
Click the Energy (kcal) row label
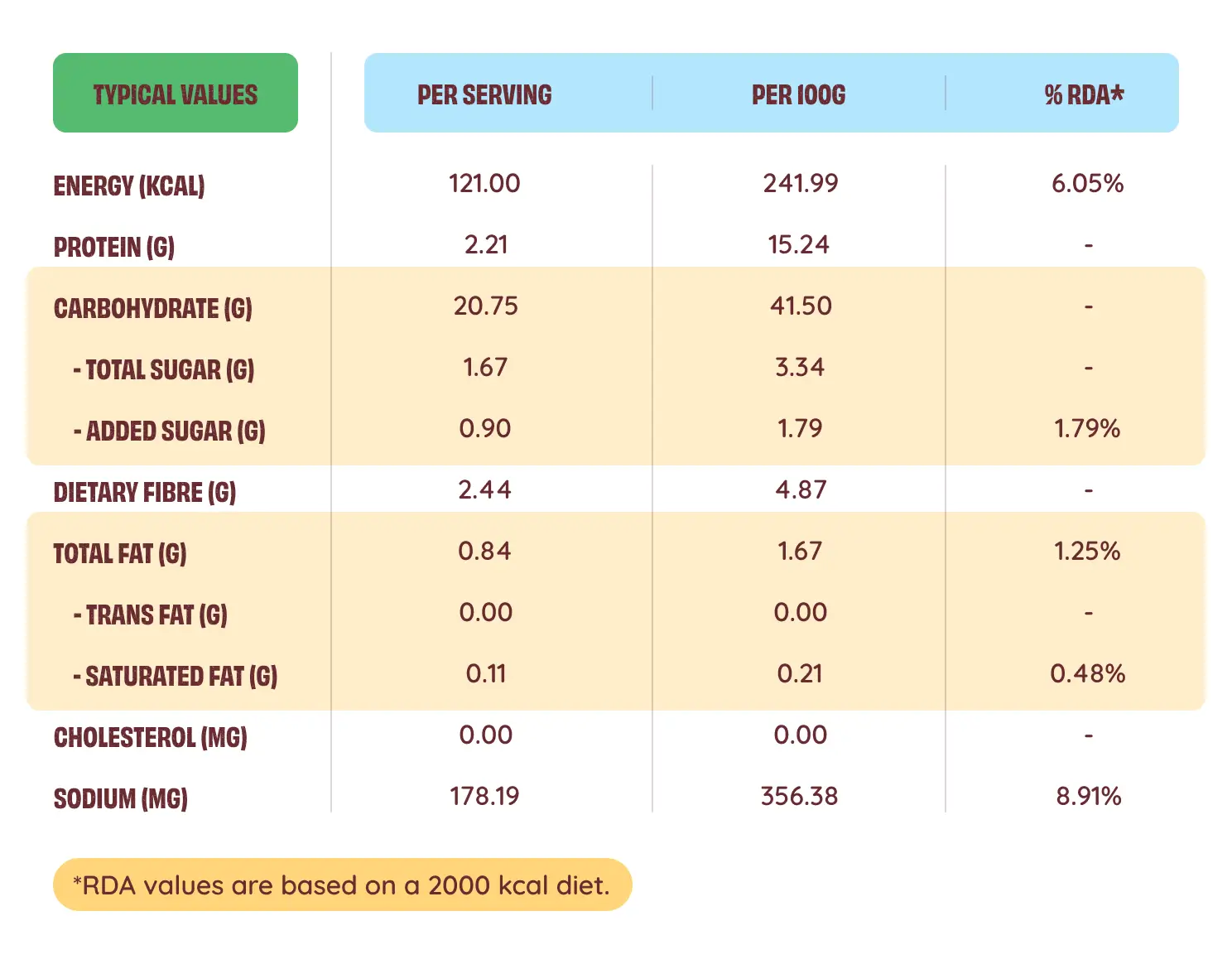129,186
